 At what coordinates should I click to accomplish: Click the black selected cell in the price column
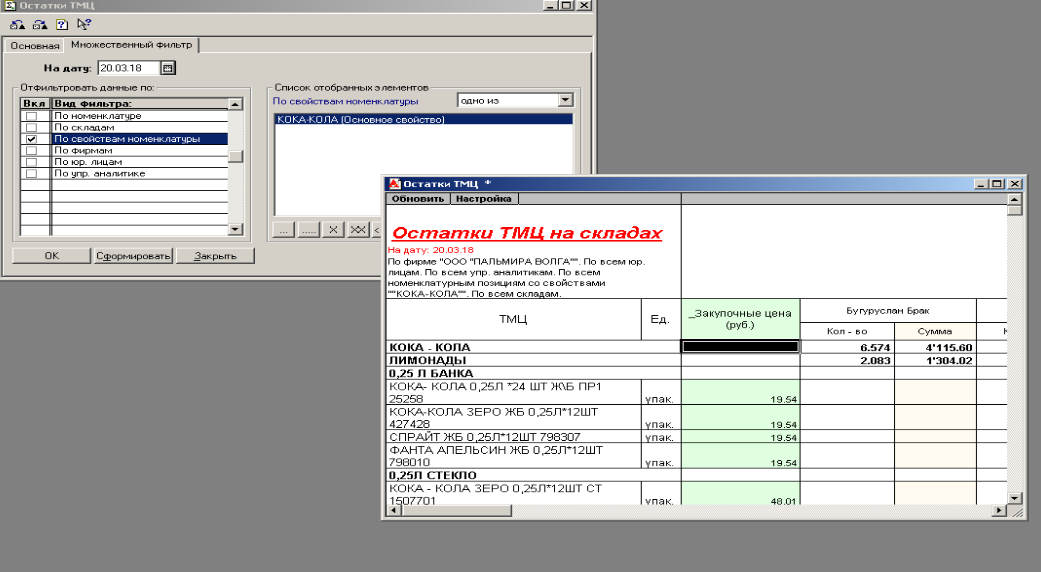740,346
